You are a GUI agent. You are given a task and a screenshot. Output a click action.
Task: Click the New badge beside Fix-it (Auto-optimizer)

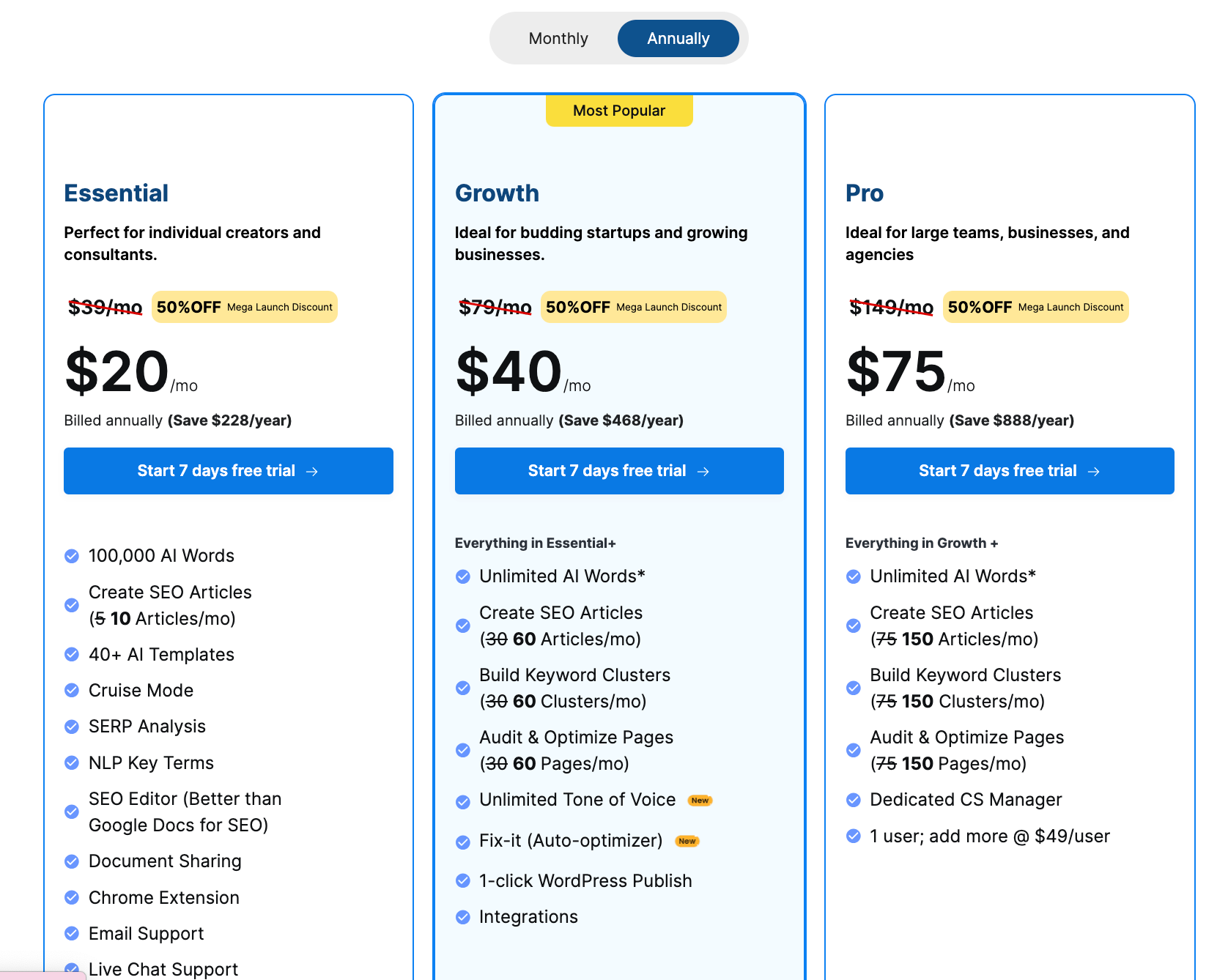(687, 841)
